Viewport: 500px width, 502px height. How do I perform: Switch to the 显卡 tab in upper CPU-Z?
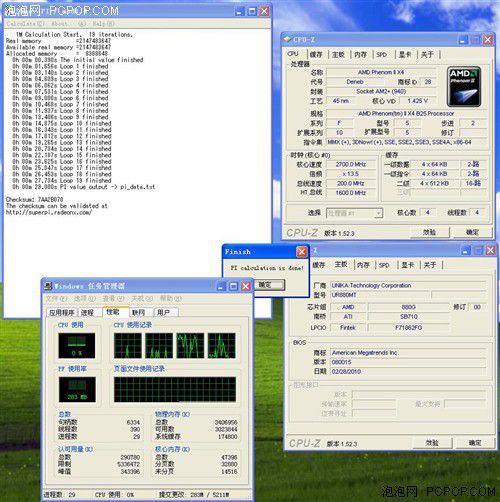405,55
